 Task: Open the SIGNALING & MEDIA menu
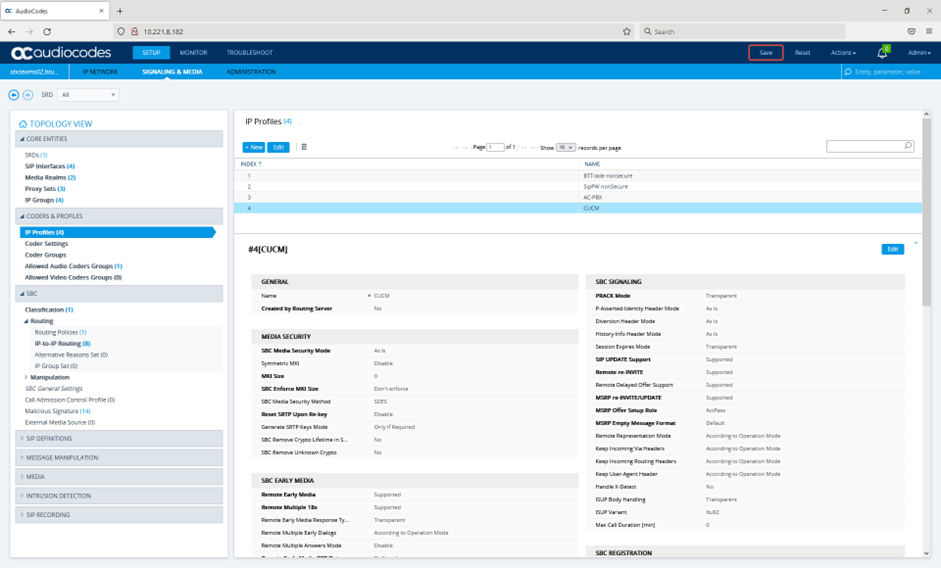coord(172,72)
